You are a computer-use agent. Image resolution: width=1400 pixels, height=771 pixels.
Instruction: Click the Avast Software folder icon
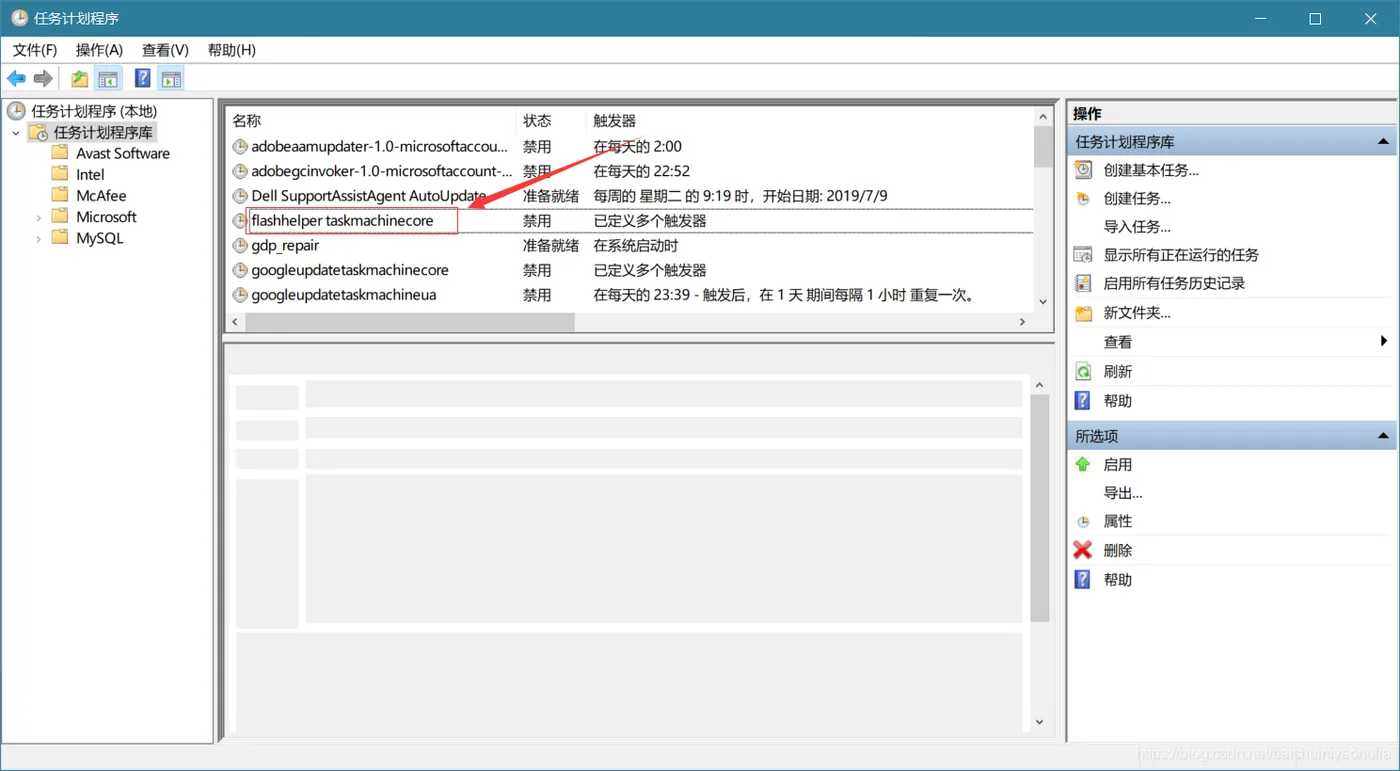[x=60, y=153]
